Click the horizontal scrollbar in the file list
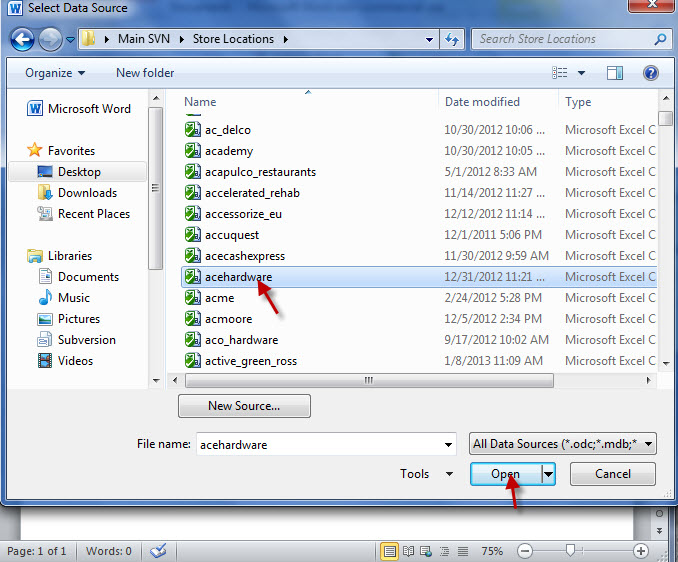 [x=369, y=380]
